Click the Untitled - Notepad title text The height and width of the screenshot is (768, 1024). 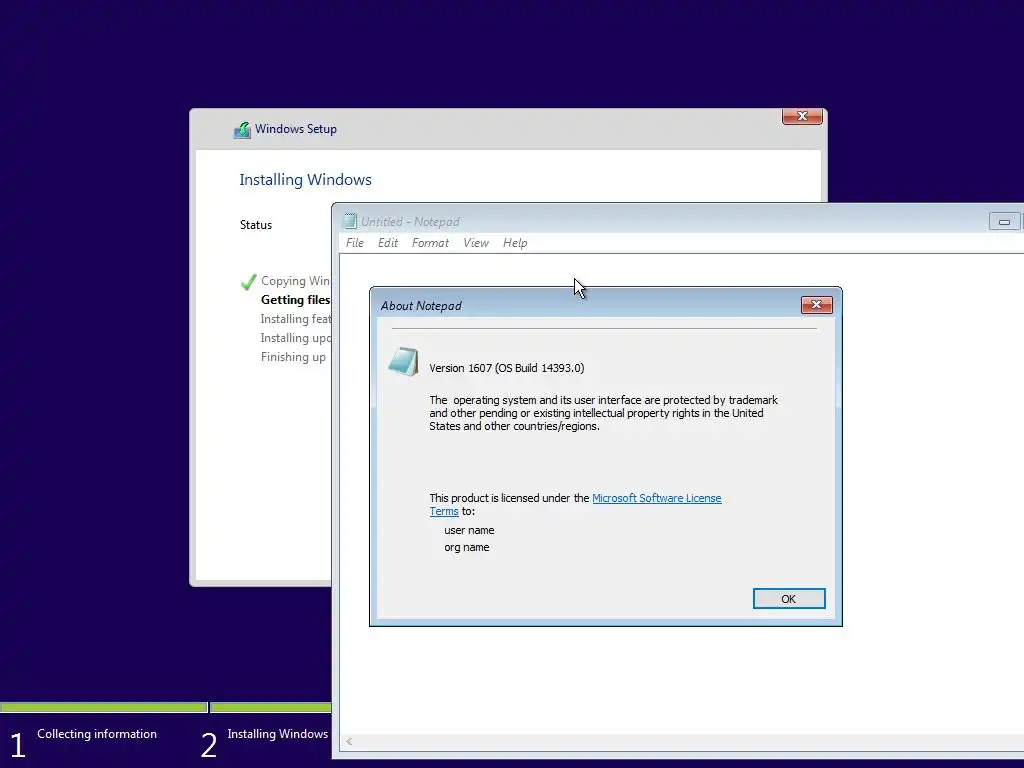(x=410, y=222)
